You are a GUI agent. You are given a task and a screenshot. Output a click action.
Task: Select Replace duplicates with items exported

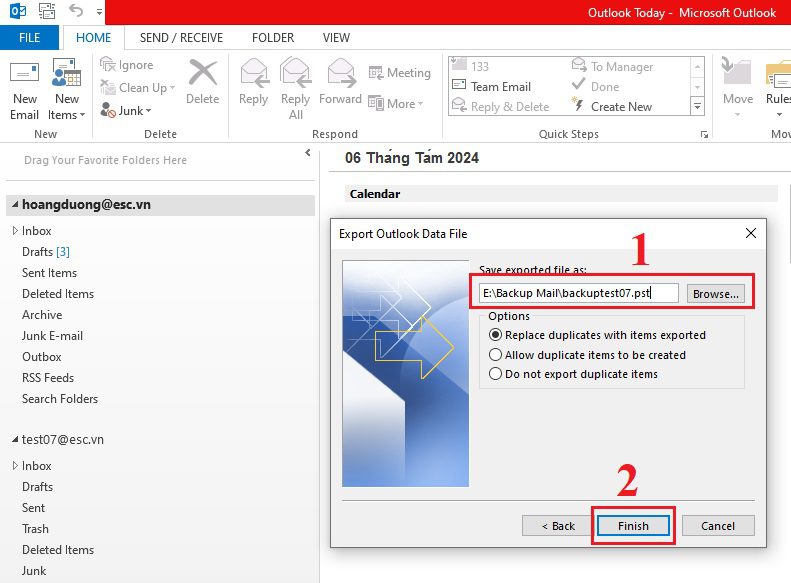coord(495,335)
